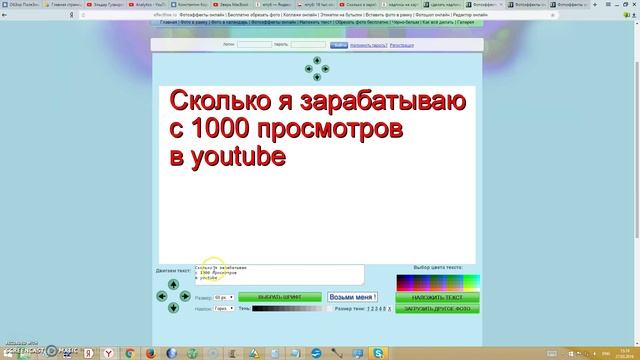Click the up arrow above the image canvas
The height and width of the screenshot is (360, 640).
point(317,60)
